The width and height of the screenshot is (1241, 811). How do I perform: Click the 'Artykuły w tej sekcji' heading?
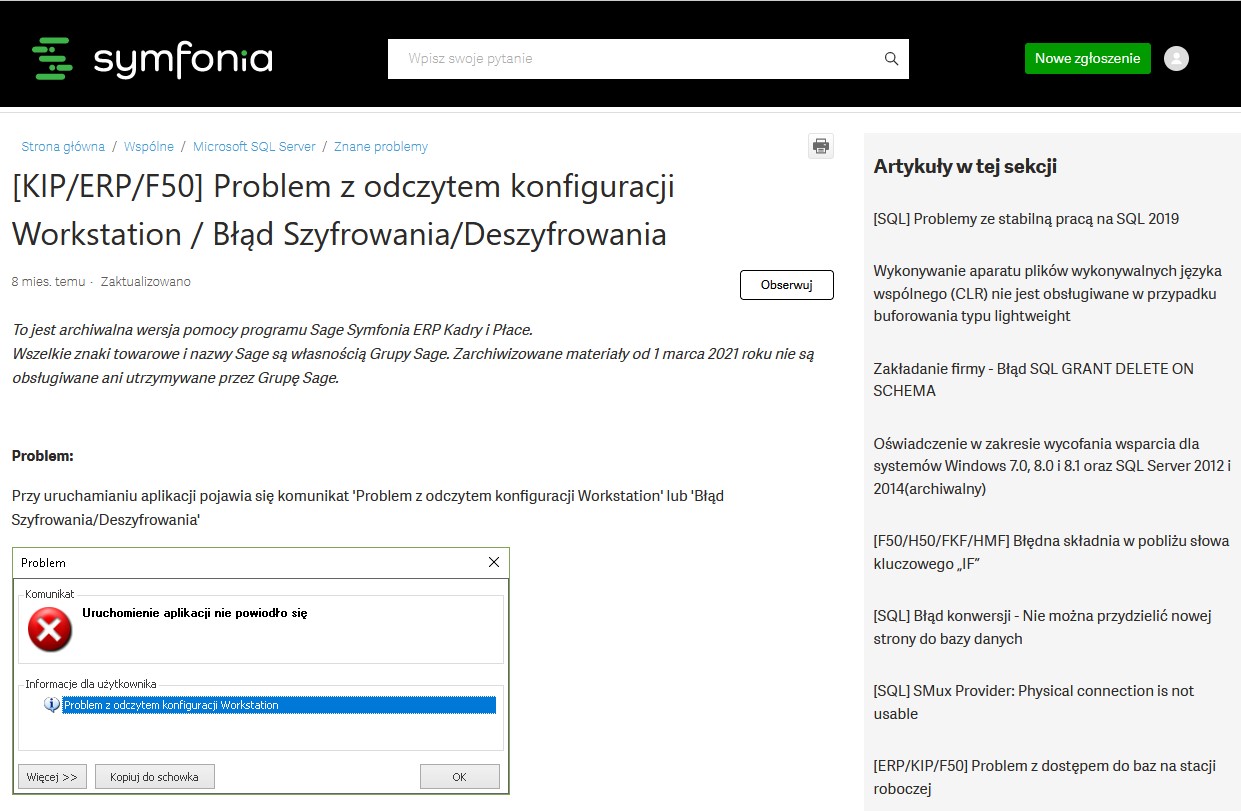click(x=965, y=166)
